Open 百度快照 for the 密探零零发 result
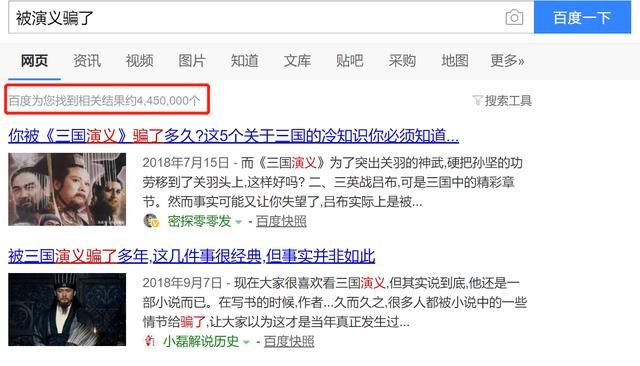 281,222
